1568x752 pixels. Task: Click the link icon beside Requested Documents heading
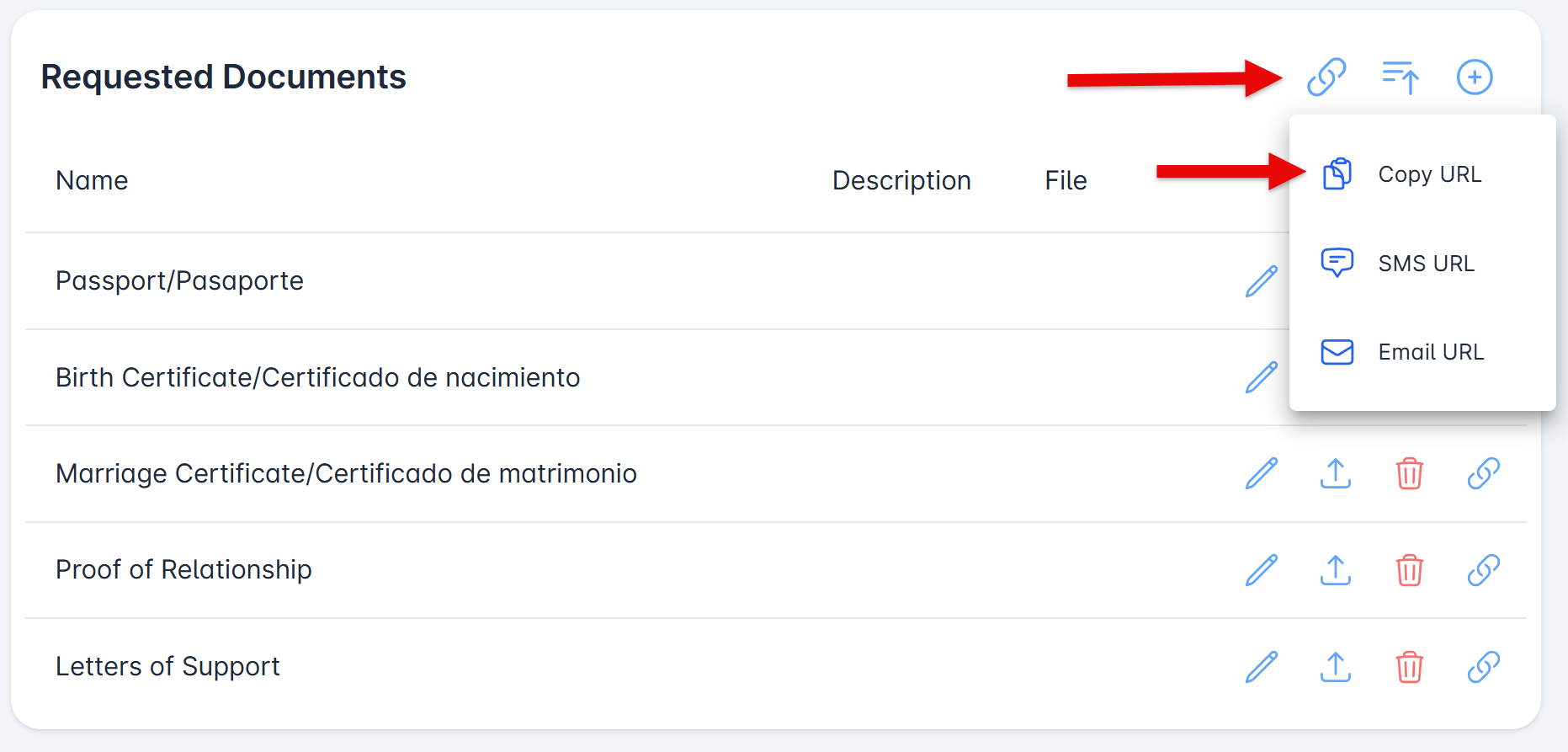tap(1326, 77)
